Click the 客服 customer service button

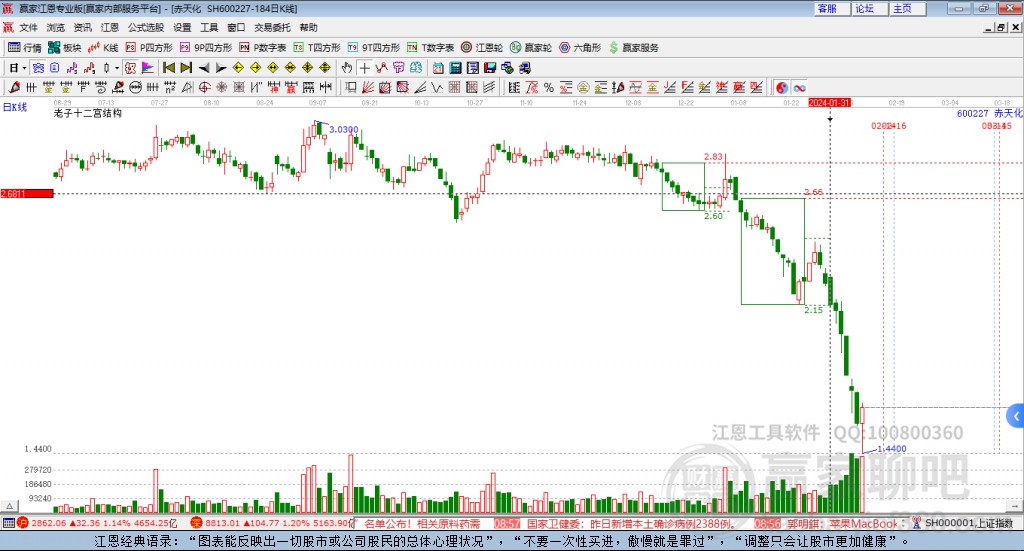831,8
